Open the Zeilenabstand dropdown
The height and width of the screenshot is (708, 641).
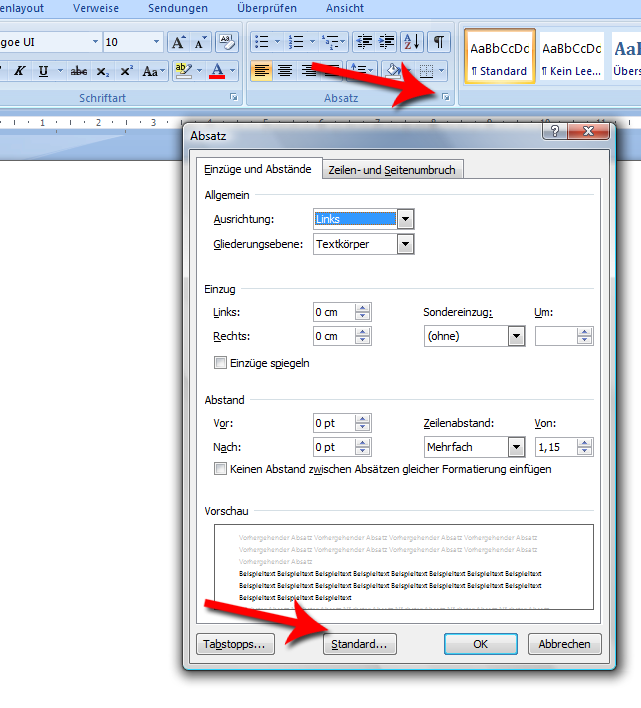[x=516, y=447]
